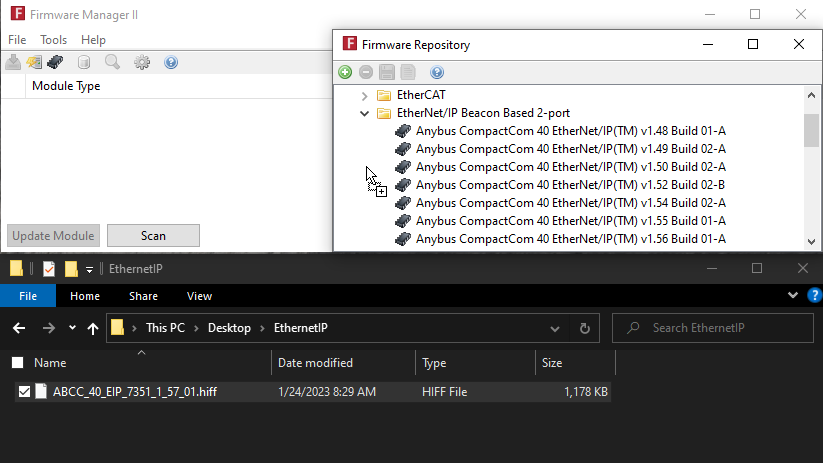Expand the EtherCAT tree node

tap(364, 96)
